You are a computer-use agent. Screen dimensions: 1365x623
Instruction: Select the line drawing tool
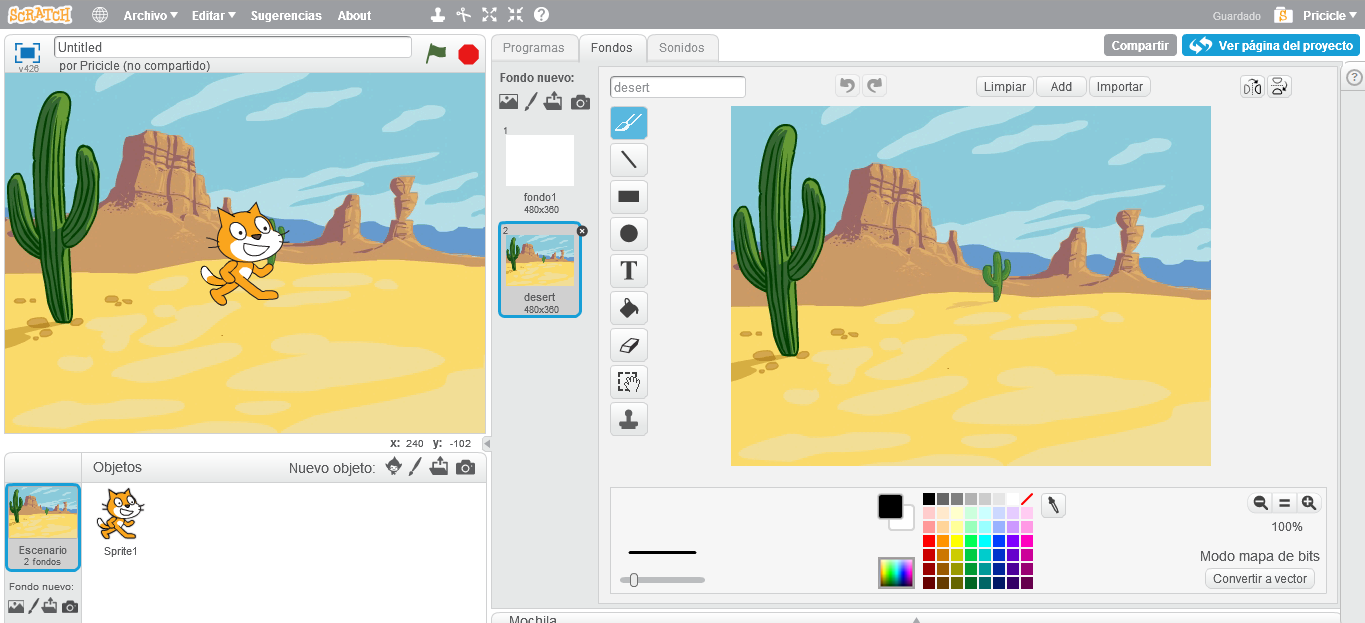click(629, 160)
